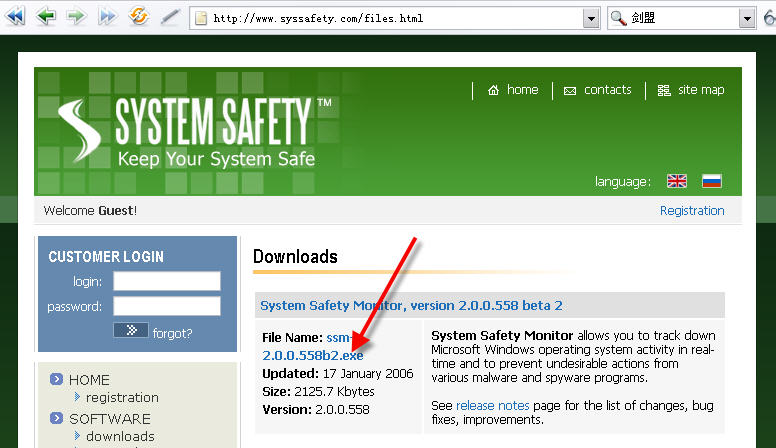
Task: Go forward with the right arrow icon
Action: pos(76,17)
